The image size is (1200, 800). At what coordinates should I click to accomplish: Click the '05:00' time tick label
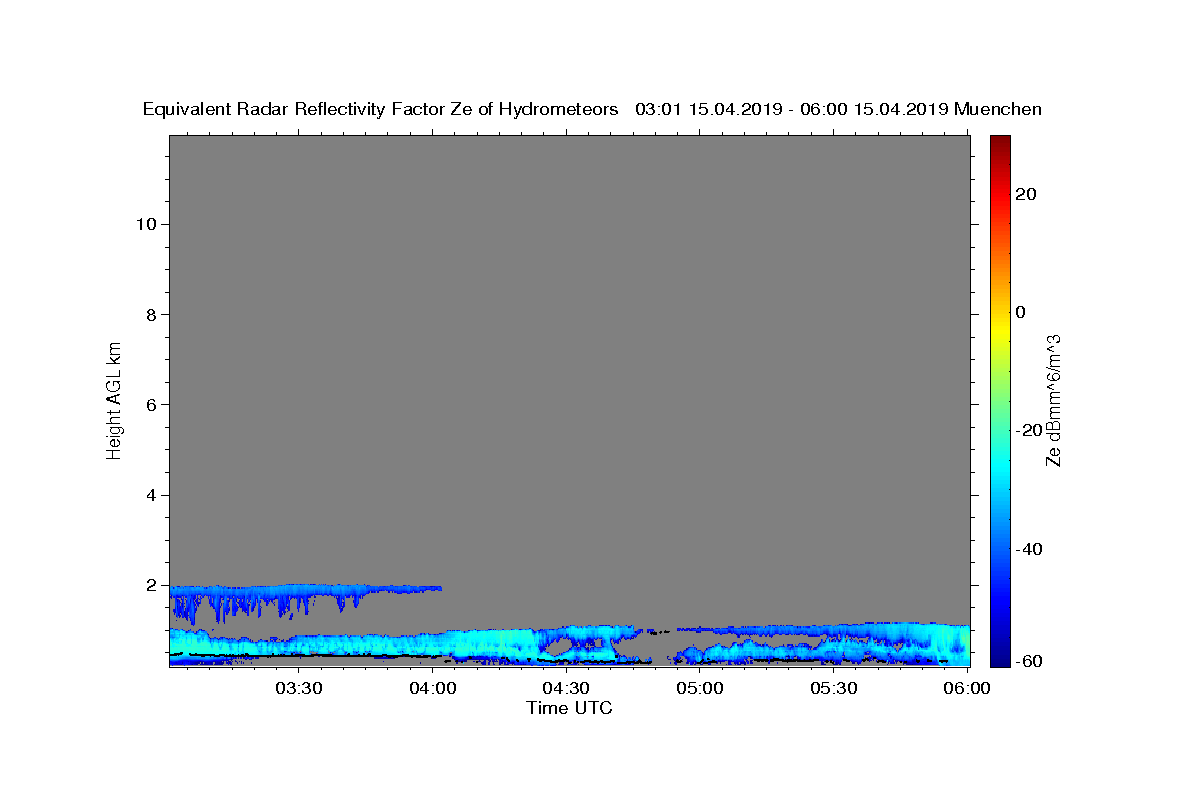[700, 689]
